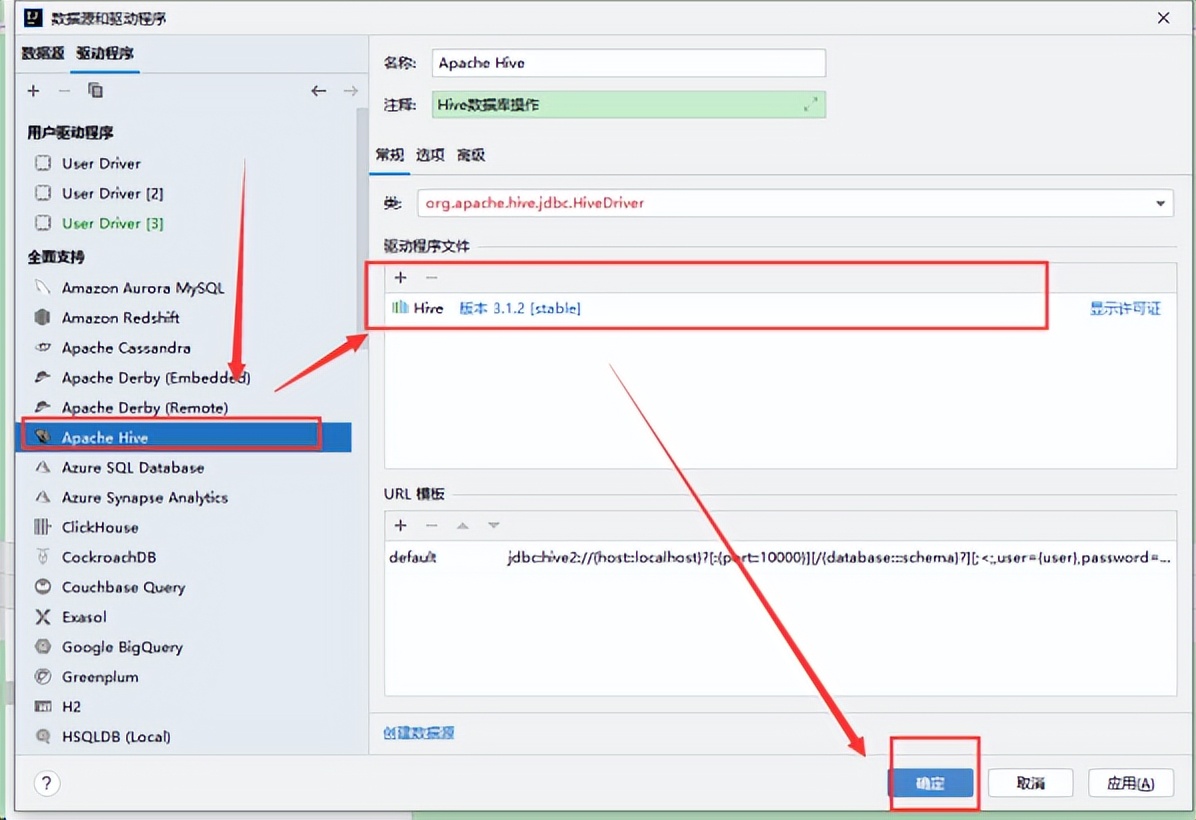
Task: Open the 选项 tab
Action: pos(430,155)
